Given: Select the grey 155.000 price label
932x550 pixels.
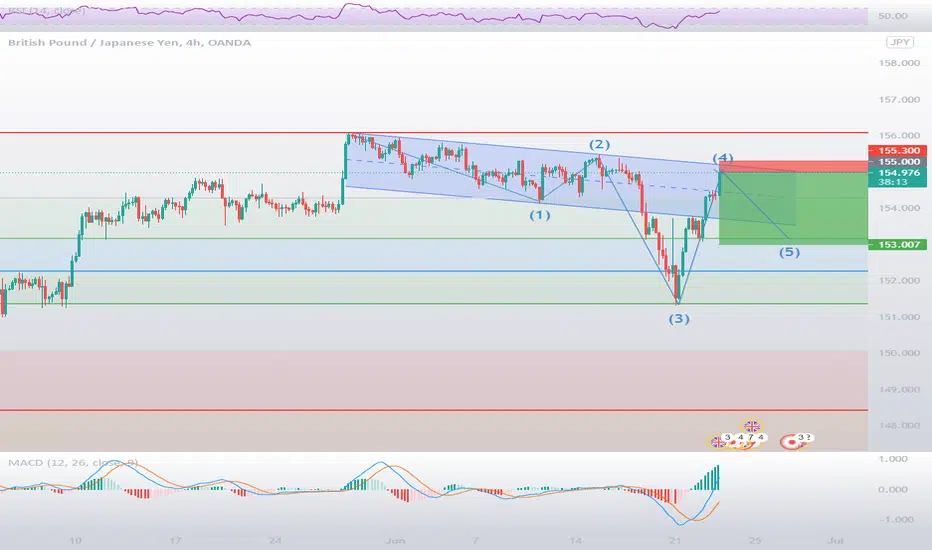Looking at the screenshot, I should tap(897, 161).
